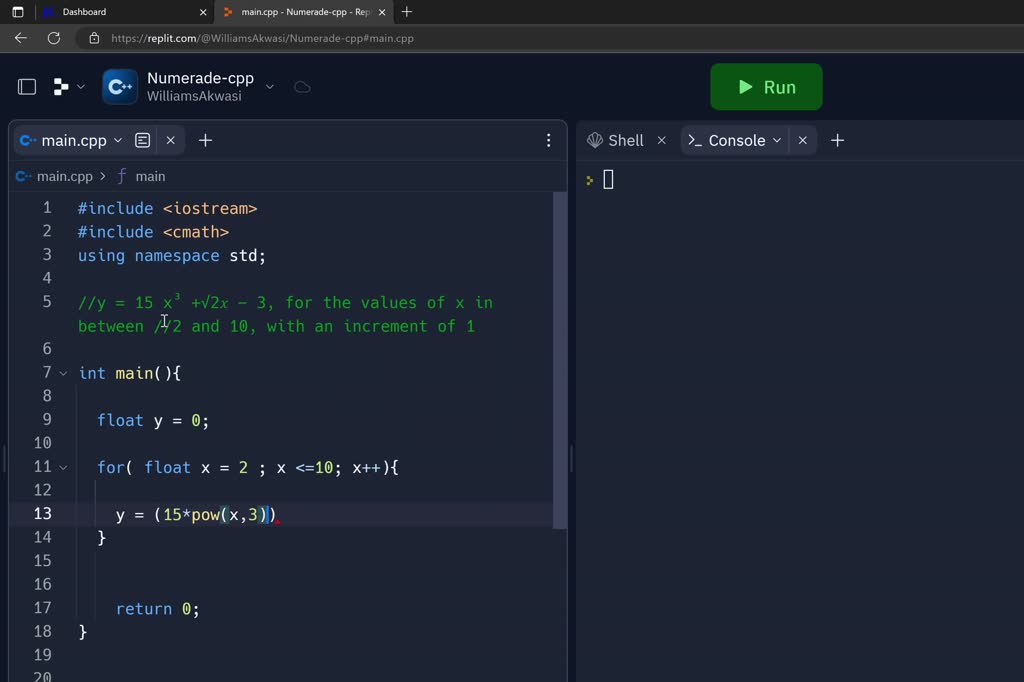
Task: Open the main.cpp tab dropdown chevron
Action: click(118, 141)
